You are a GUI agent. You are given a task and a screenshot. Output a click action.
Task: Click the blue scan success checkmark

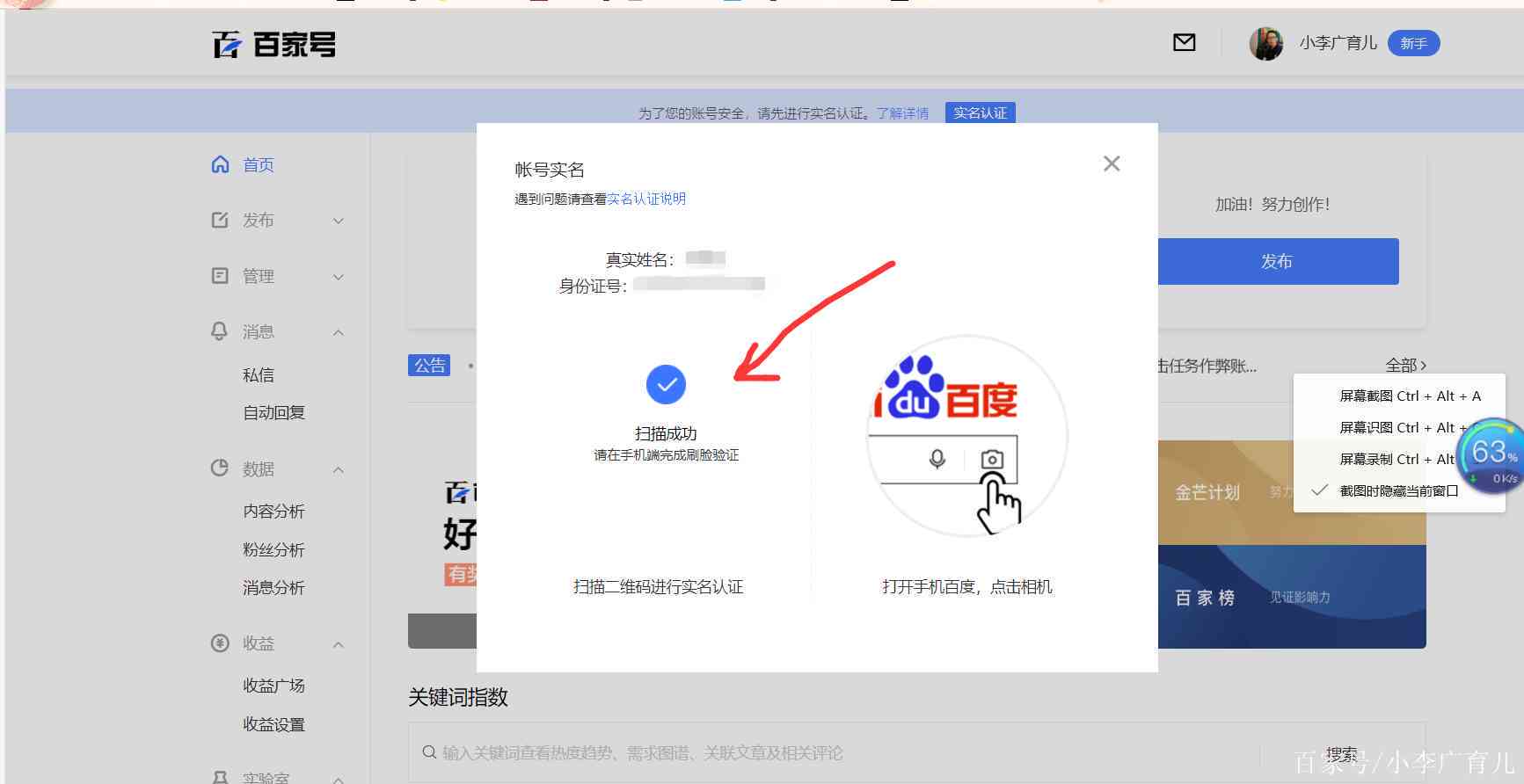tap(666, 384)
